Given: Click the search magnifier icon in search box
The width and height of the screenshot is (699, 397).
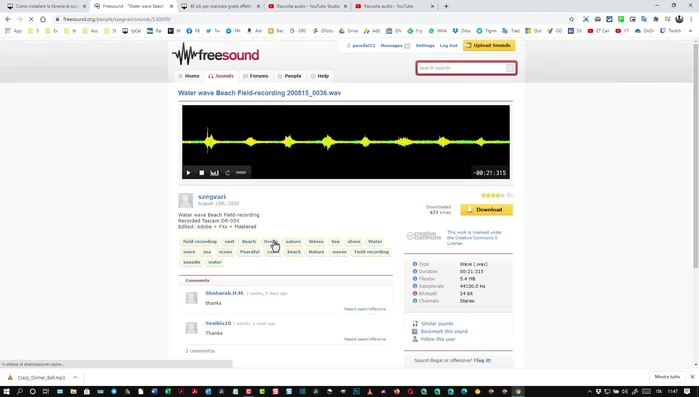Looking at the screenshot, I should tap(510, 68).
